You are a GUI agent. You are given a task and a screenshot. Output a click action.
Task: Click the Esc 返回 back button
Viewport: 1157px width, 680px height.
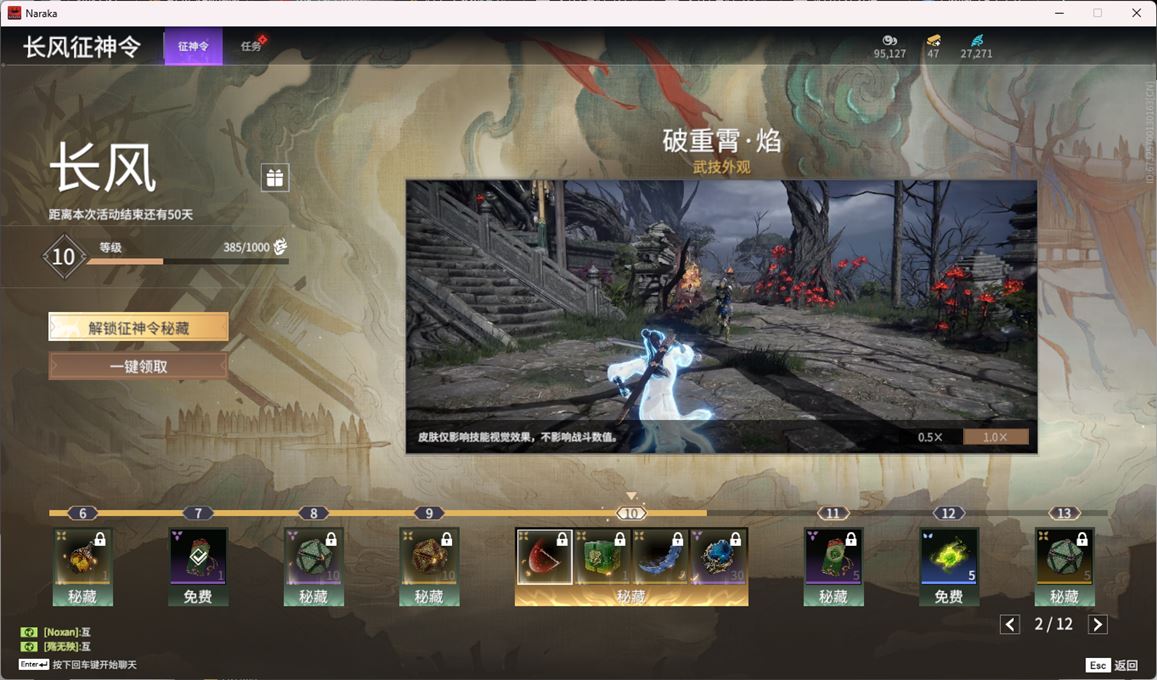point(1113,665)
